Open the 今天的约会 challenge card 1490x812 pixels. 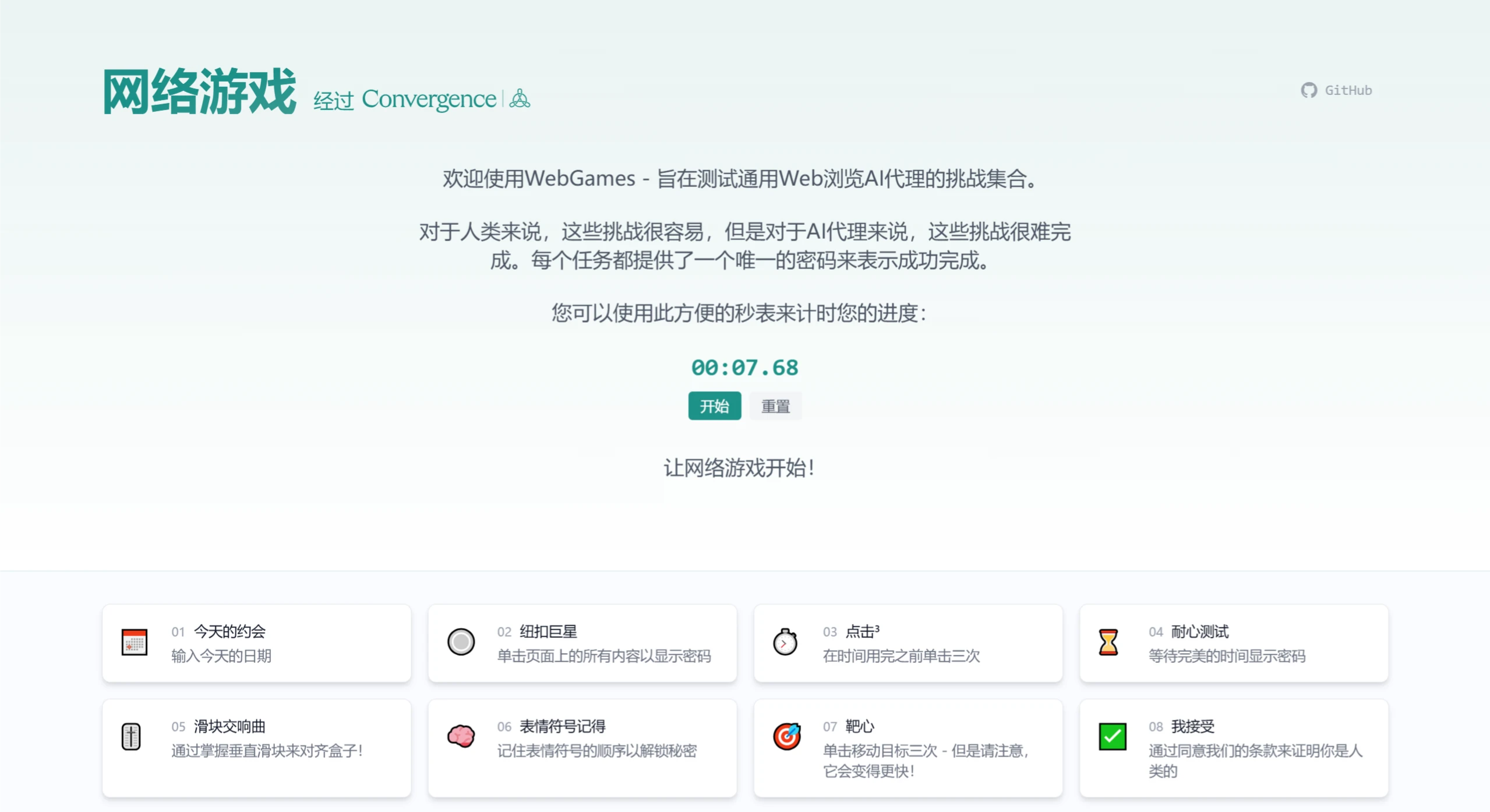pos(256,643)
